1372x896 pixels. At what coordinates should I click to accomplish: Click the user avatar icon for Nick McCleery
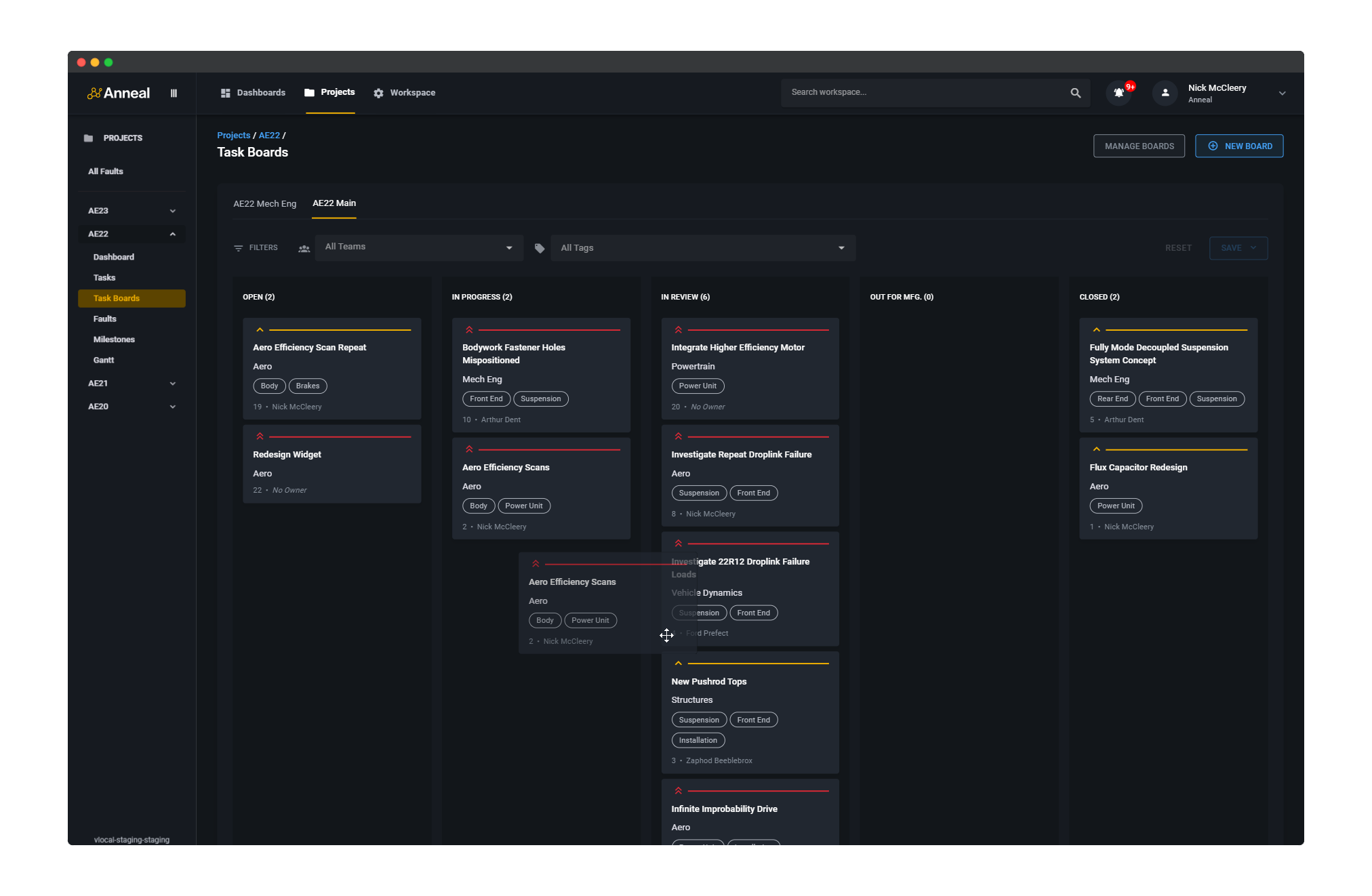click(1164, 93)
